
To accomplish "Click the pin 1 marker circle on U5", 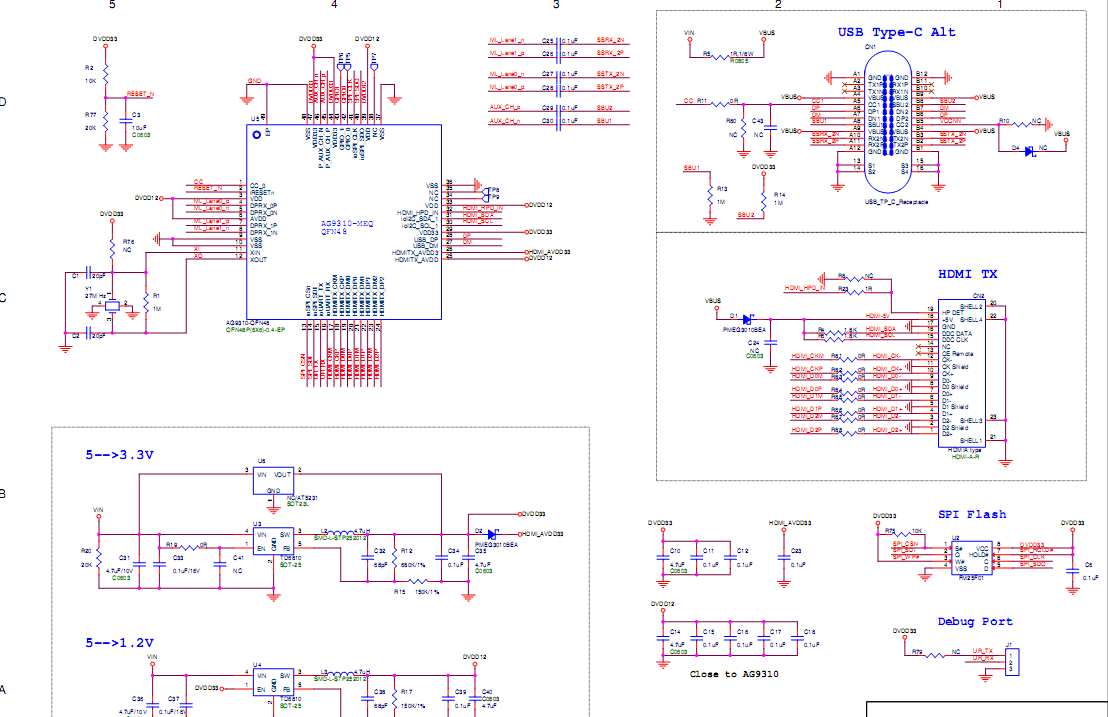I will tap(255, 134).
